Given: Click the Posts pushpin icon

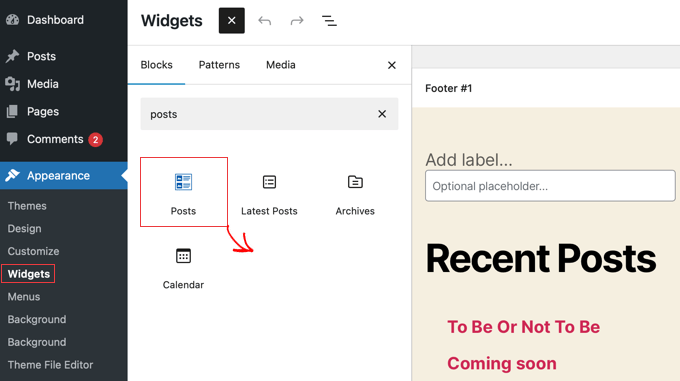Looking at the screenshot, I should [x=13, y=56].
